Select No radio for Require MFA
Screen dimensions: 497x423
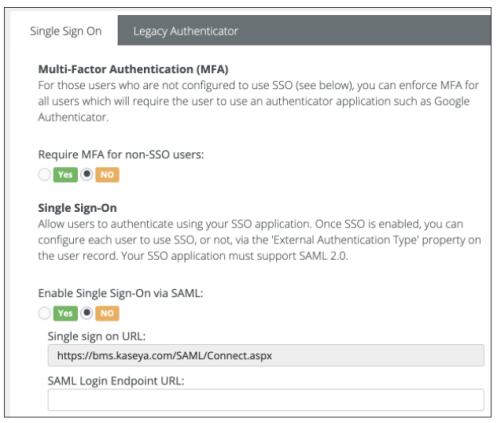click(87, 174)
